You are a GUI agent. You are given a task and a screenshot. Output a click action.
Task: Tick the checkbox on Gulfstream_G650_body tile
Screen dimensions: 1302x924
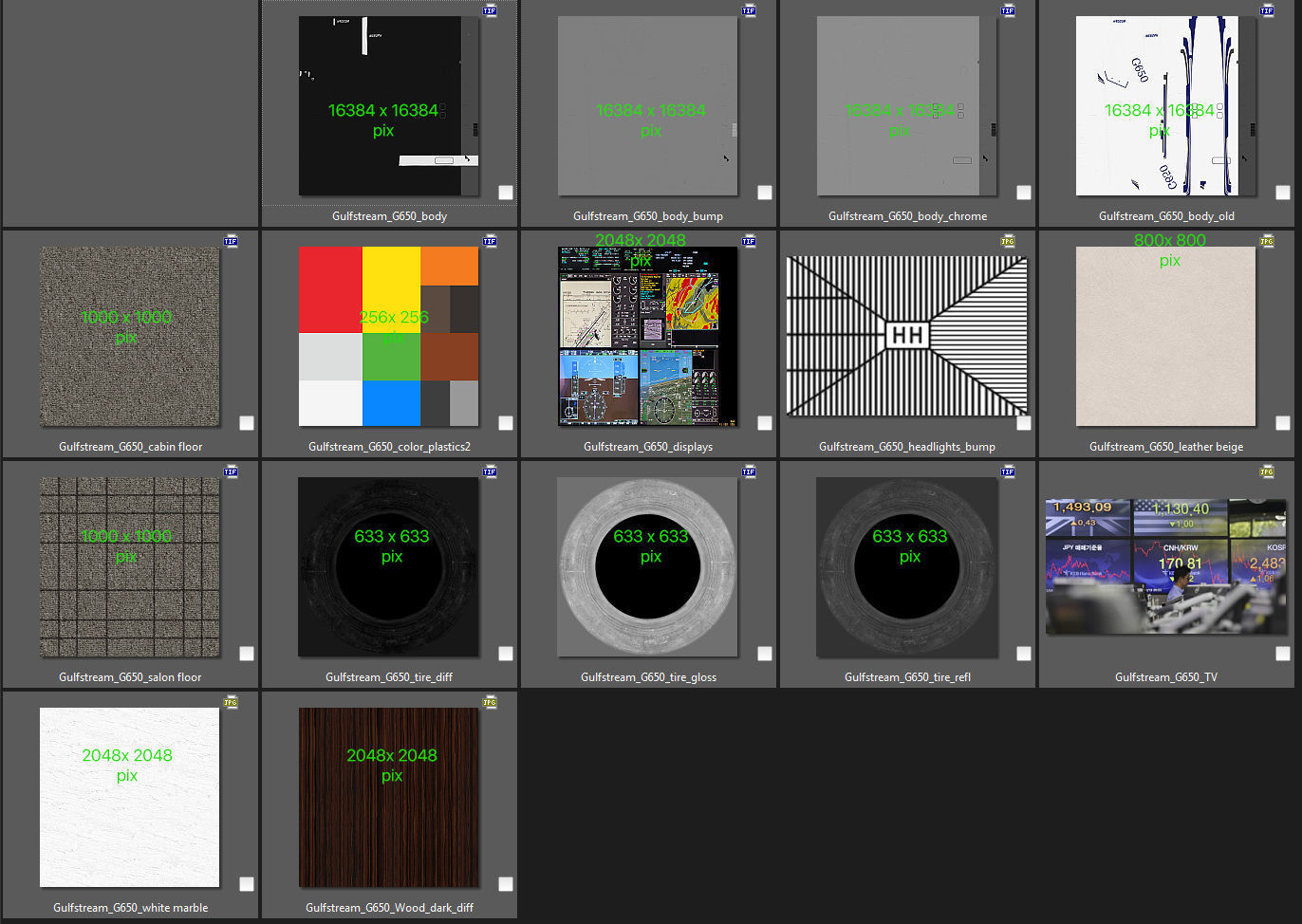tap(506, 193)
